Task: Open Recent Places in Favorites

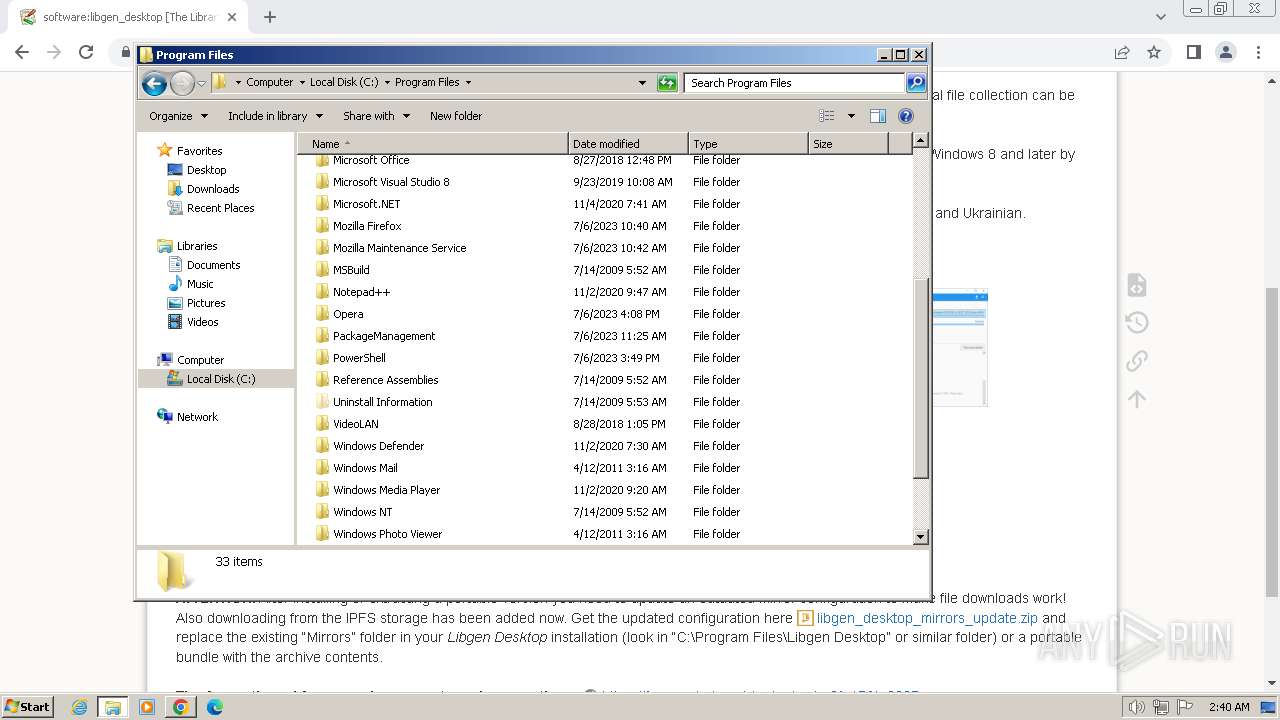Action: coord(220,208)
